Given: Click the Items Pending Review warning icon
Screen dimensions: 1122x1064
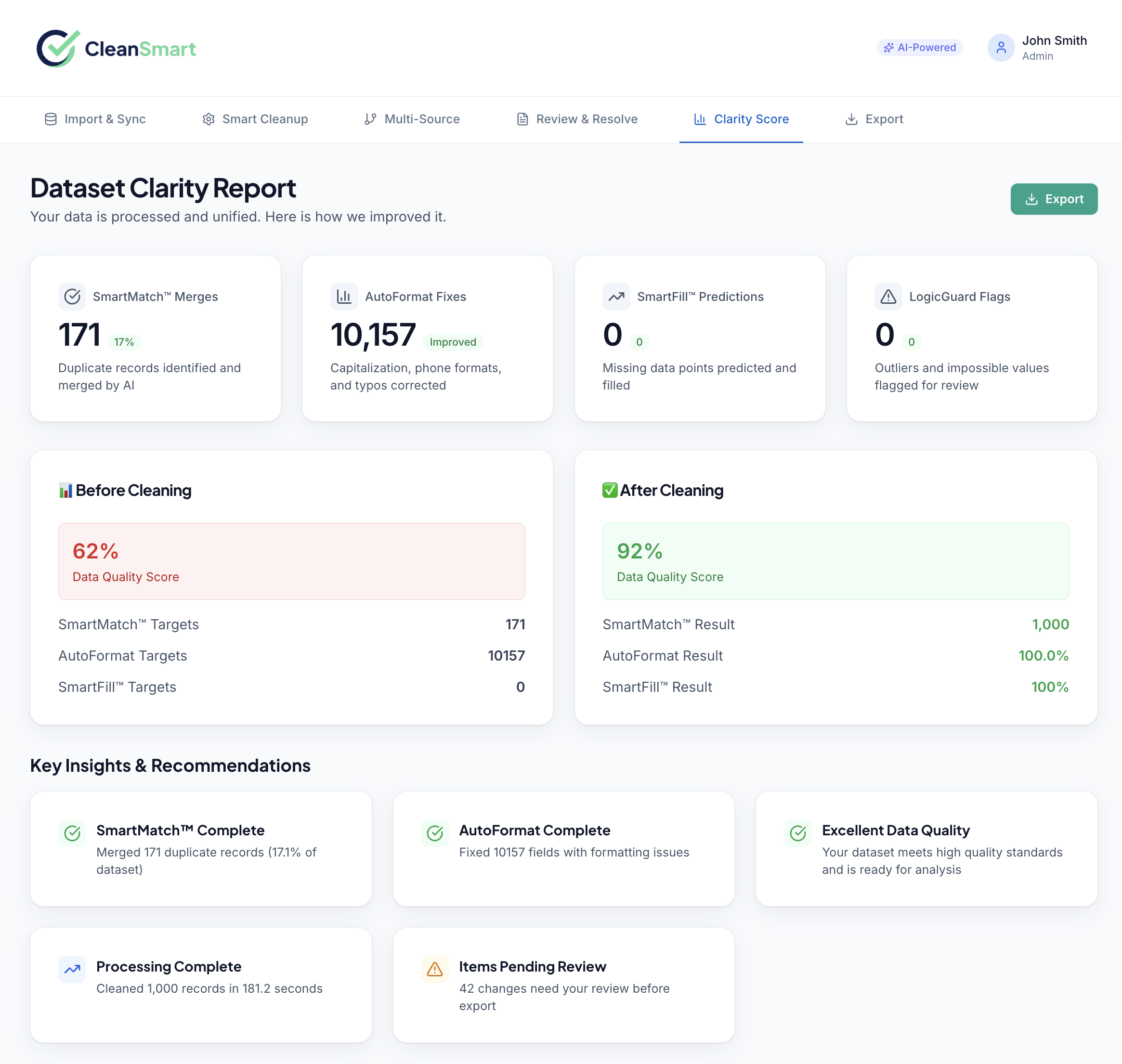Looking at the screenshot, I should 434,969.
